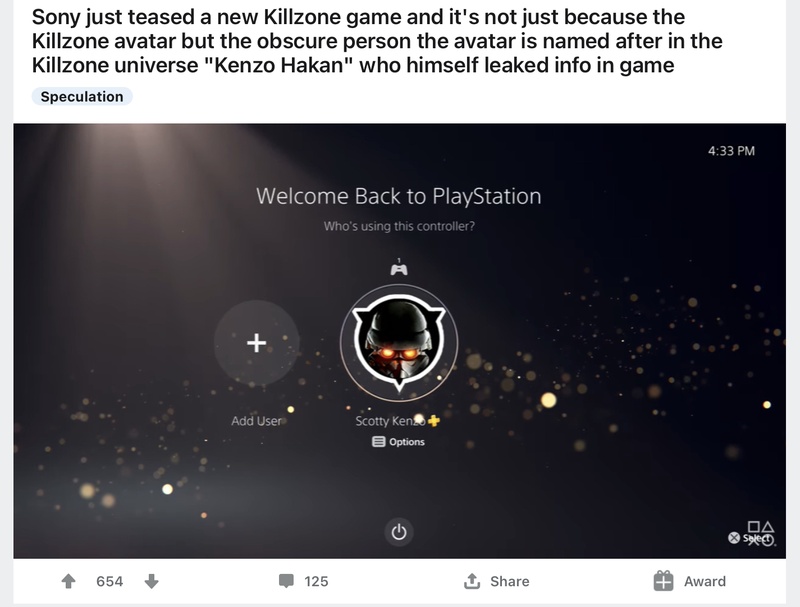Open comments via the speech bubble icon
The width and height of the screenshot is (800, 607).
coord(287,581)
